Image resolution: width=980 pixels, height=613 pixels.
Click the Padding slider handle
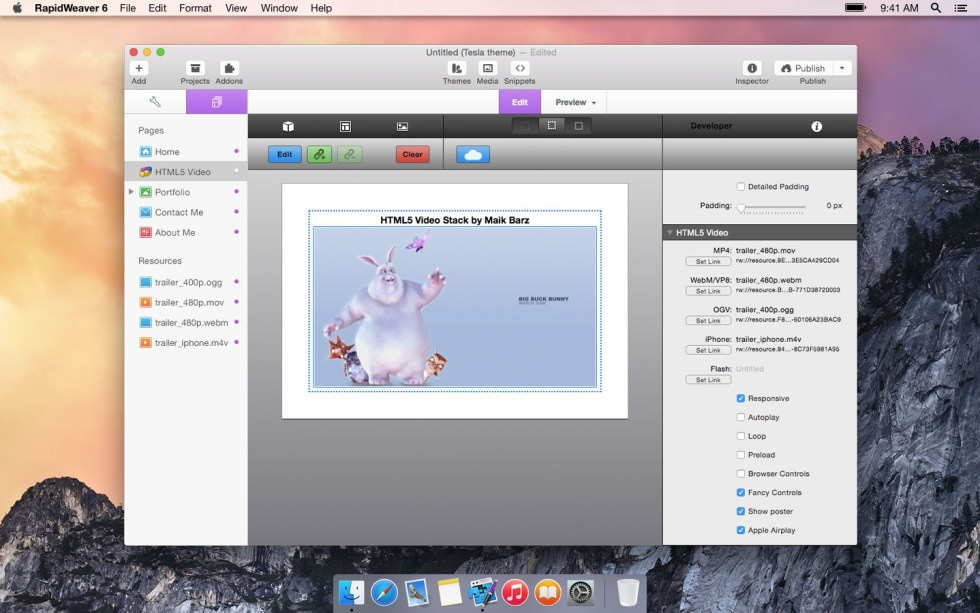(x=741, y=207)
